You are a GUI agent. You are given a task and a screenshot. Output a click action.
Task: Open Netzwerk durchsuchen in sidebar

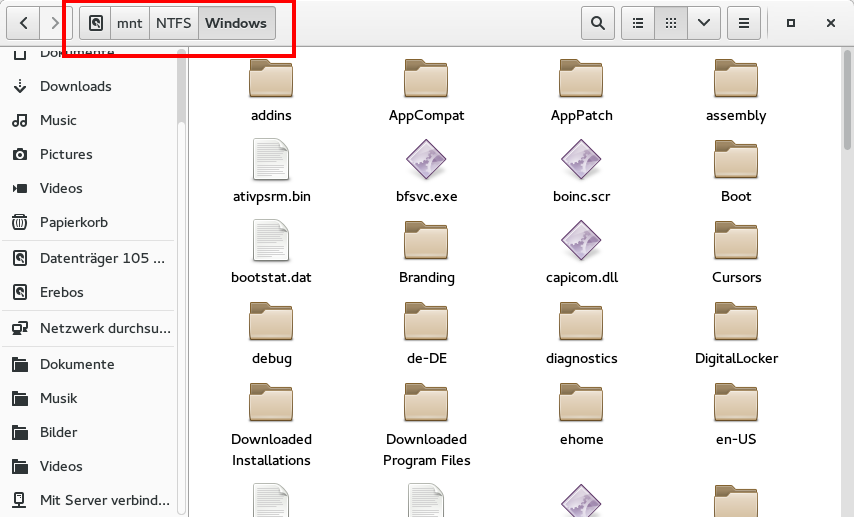pyautogui.click(x=104, y=328)
